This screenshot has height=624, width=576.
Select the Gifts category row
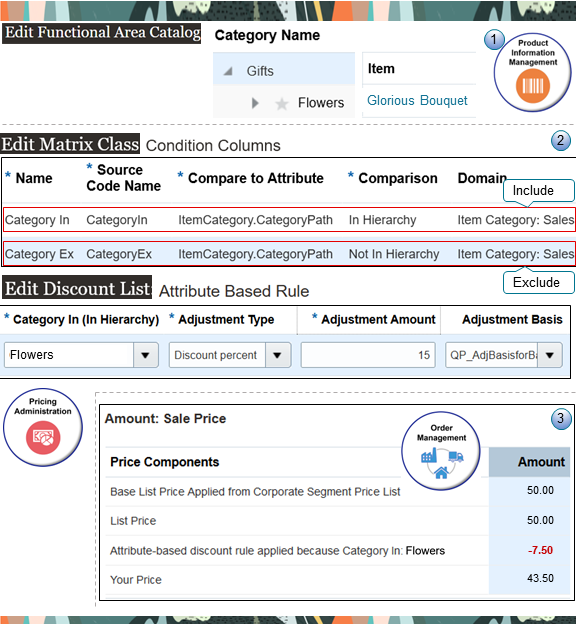284,68
